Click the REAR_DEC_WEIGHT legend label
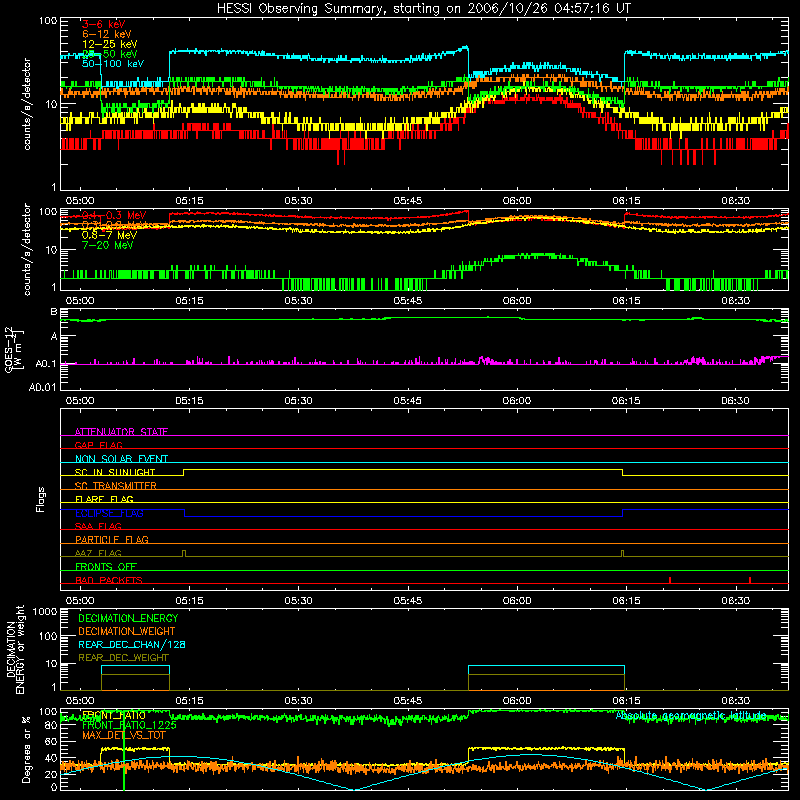The height and width of the screenshot is (800, 800). coord(123,658)
